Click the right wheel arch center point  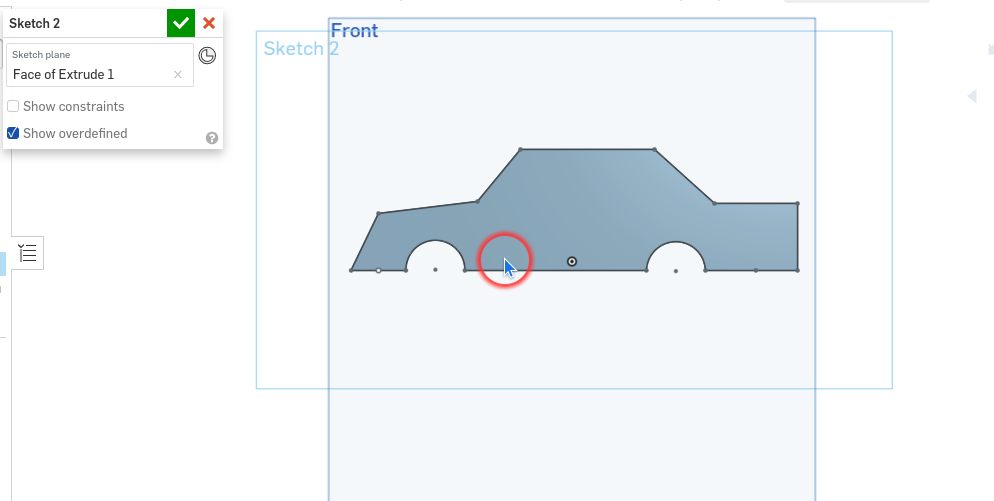click(x=676, y=271)
